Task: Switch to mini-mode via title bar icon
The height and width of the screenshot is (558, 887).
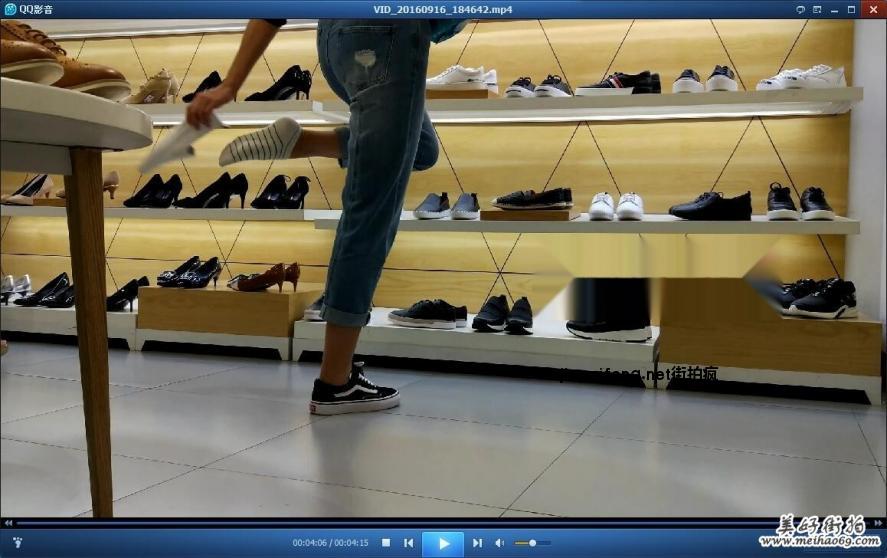Action: point(817,9)
